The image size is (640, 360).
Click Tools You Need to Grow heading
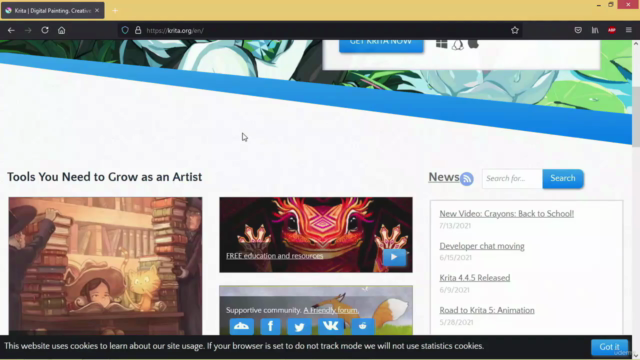(104, 177)
